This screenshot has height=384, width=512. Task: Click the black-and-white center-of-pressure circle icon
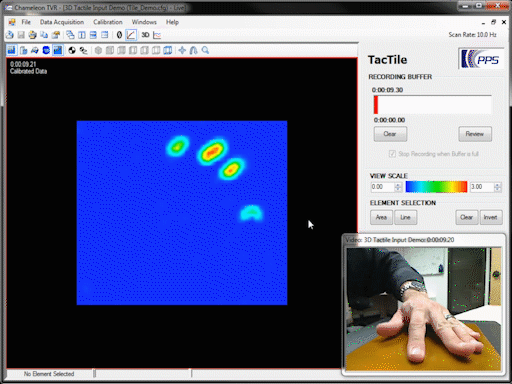coord(72,50)
